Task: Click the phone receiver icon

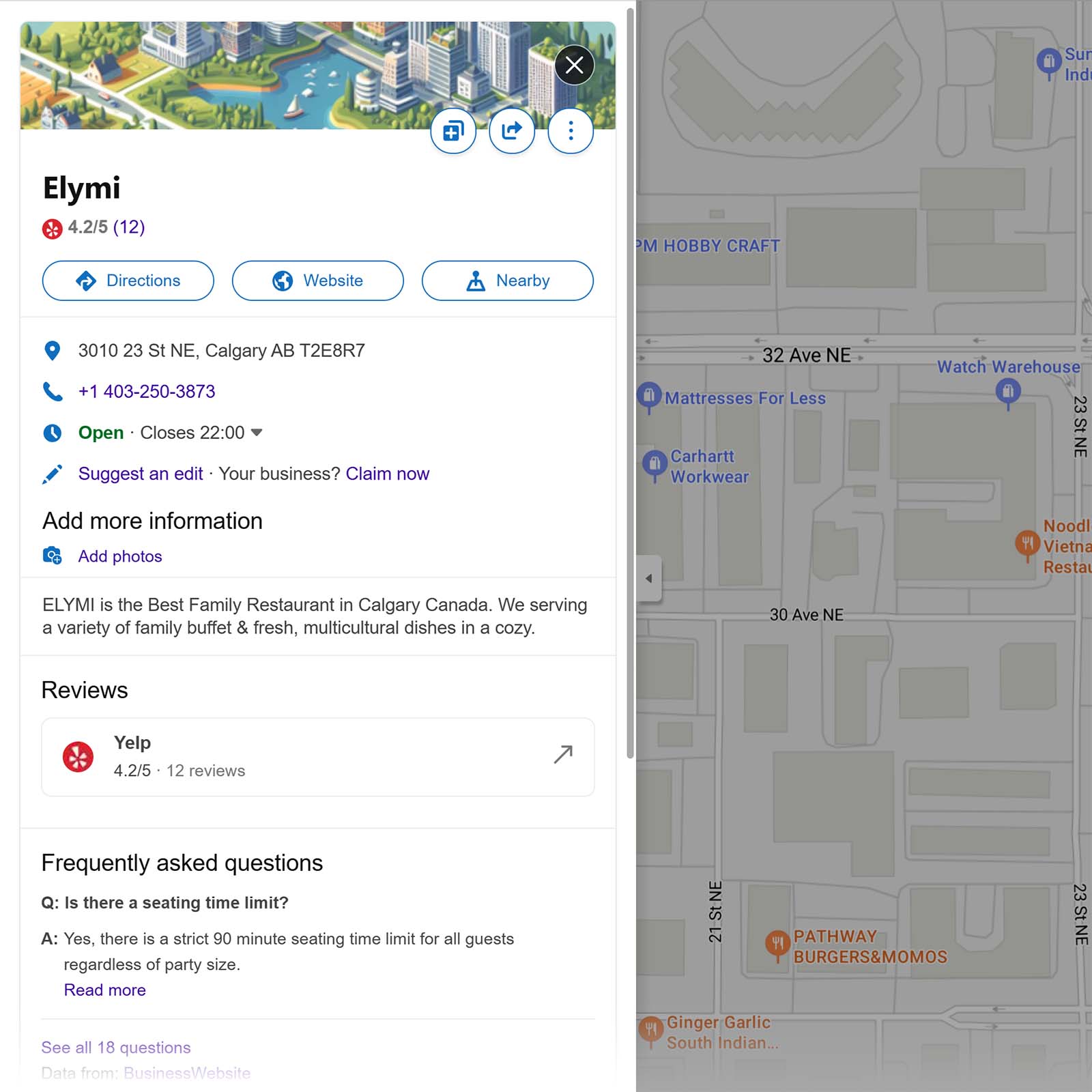Action: click(x=53, y=391)
